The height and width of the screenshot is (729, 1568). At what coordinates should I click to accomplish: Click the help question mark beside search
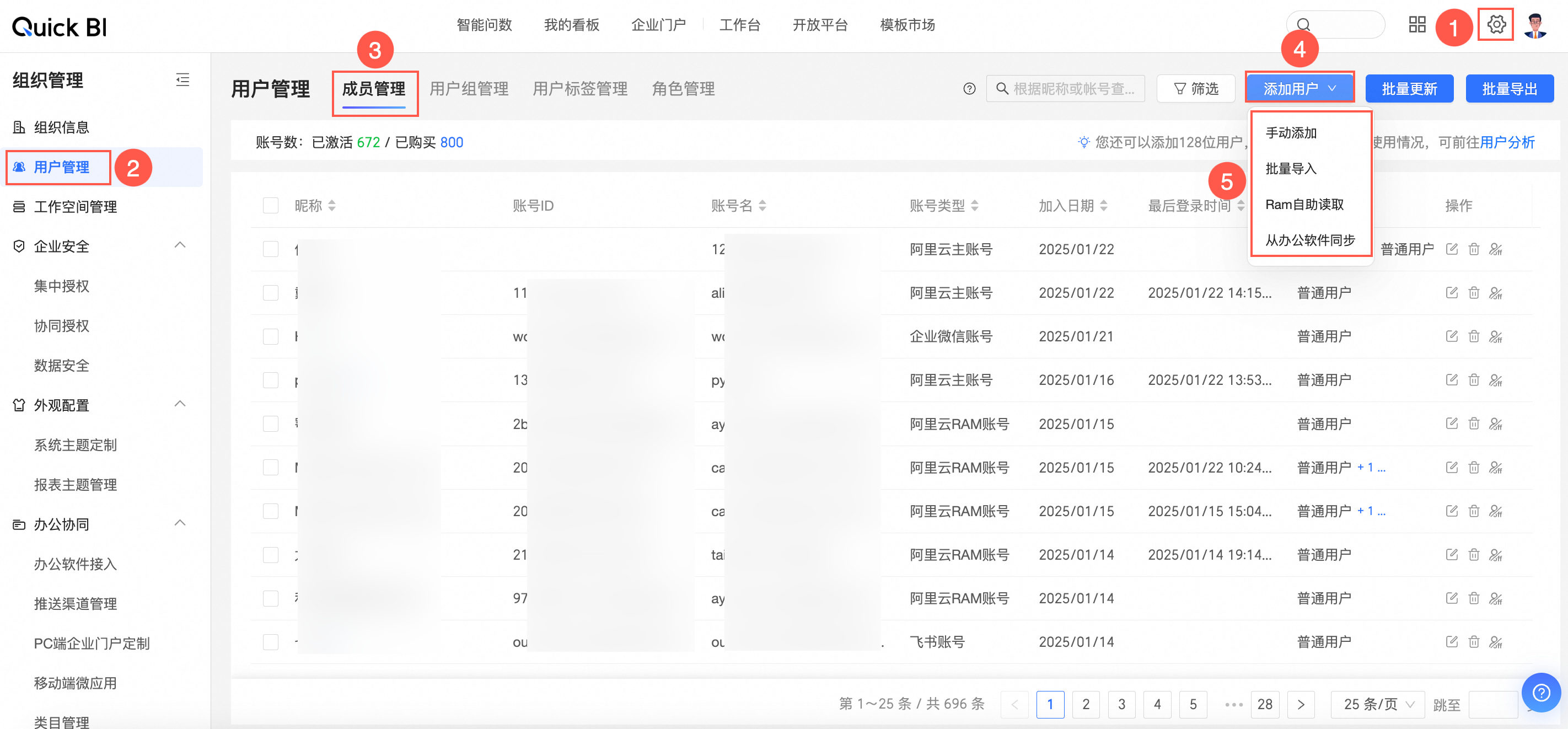coord(969,89)
